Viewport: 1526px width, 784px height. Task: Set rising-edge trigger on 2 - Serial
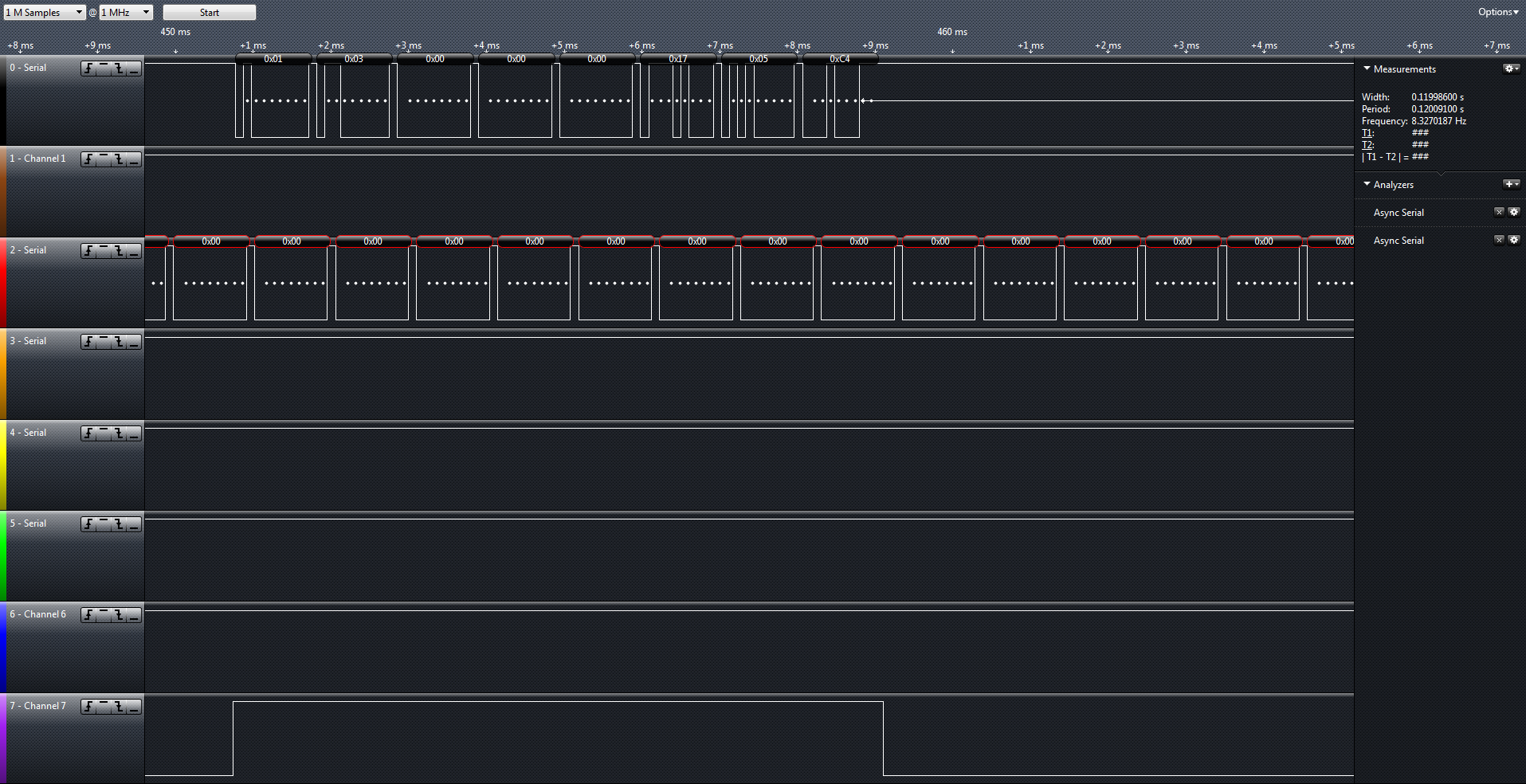(x=88, y=251)
